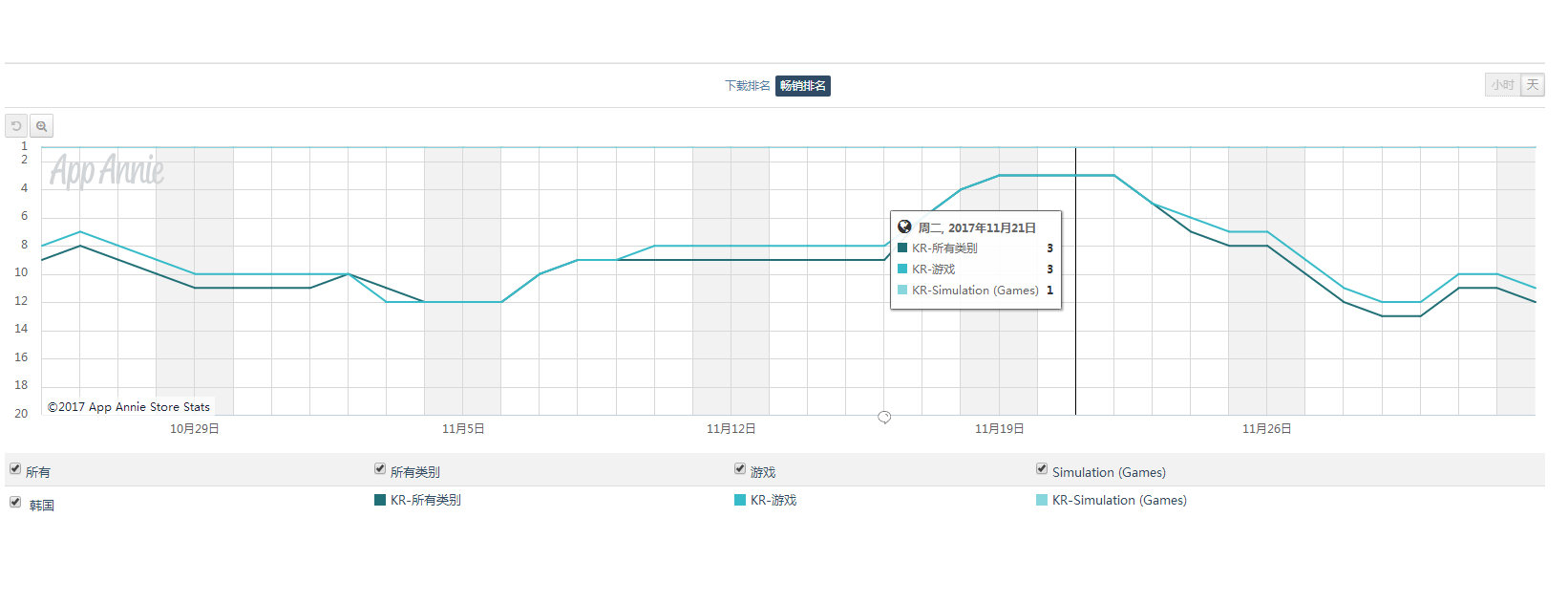The height and width of the screenshot is (604, 1568).
Task: Toggle the 游戏 category checkbox
Action: point(740,468)
